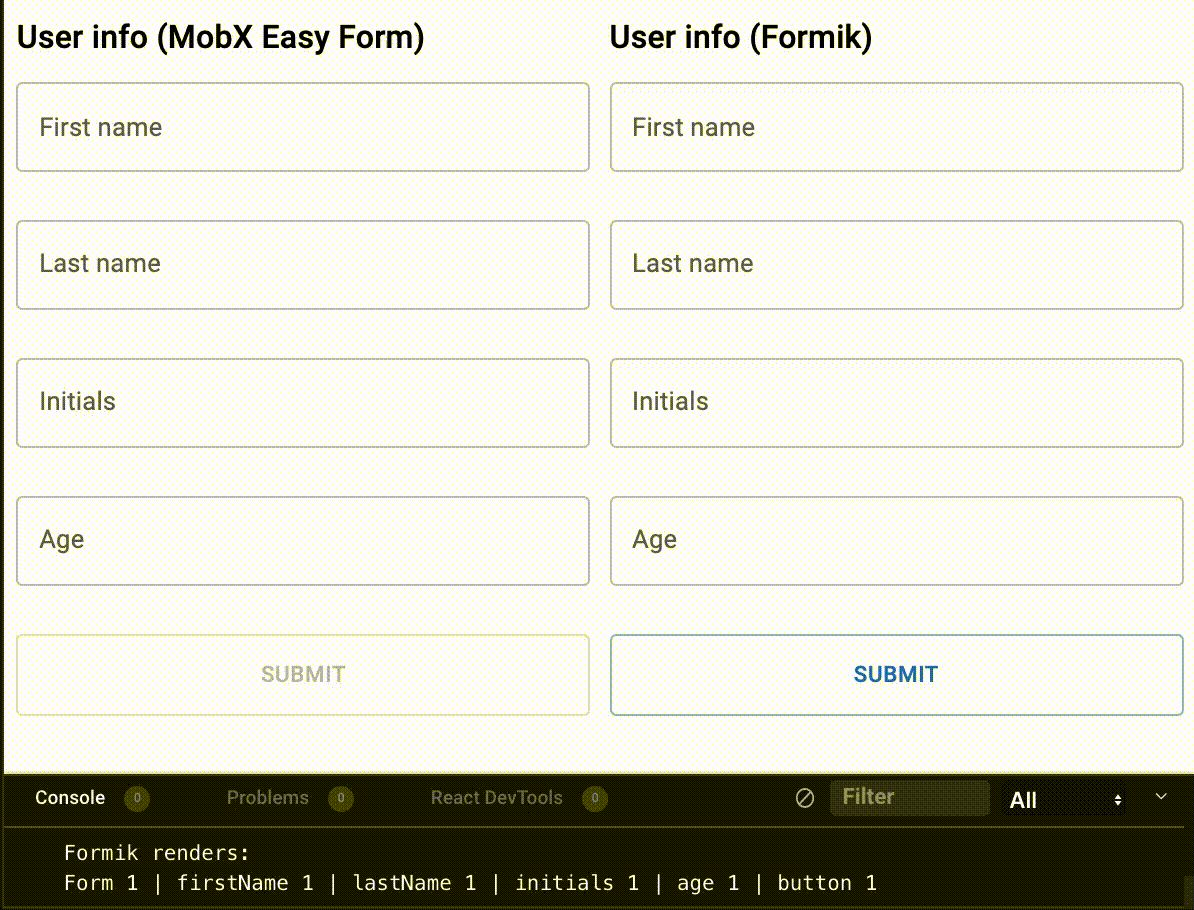Open the All log level dropdown
Image resolution: width=1194 pixels, height=910 pixels.
[1065, 800]
